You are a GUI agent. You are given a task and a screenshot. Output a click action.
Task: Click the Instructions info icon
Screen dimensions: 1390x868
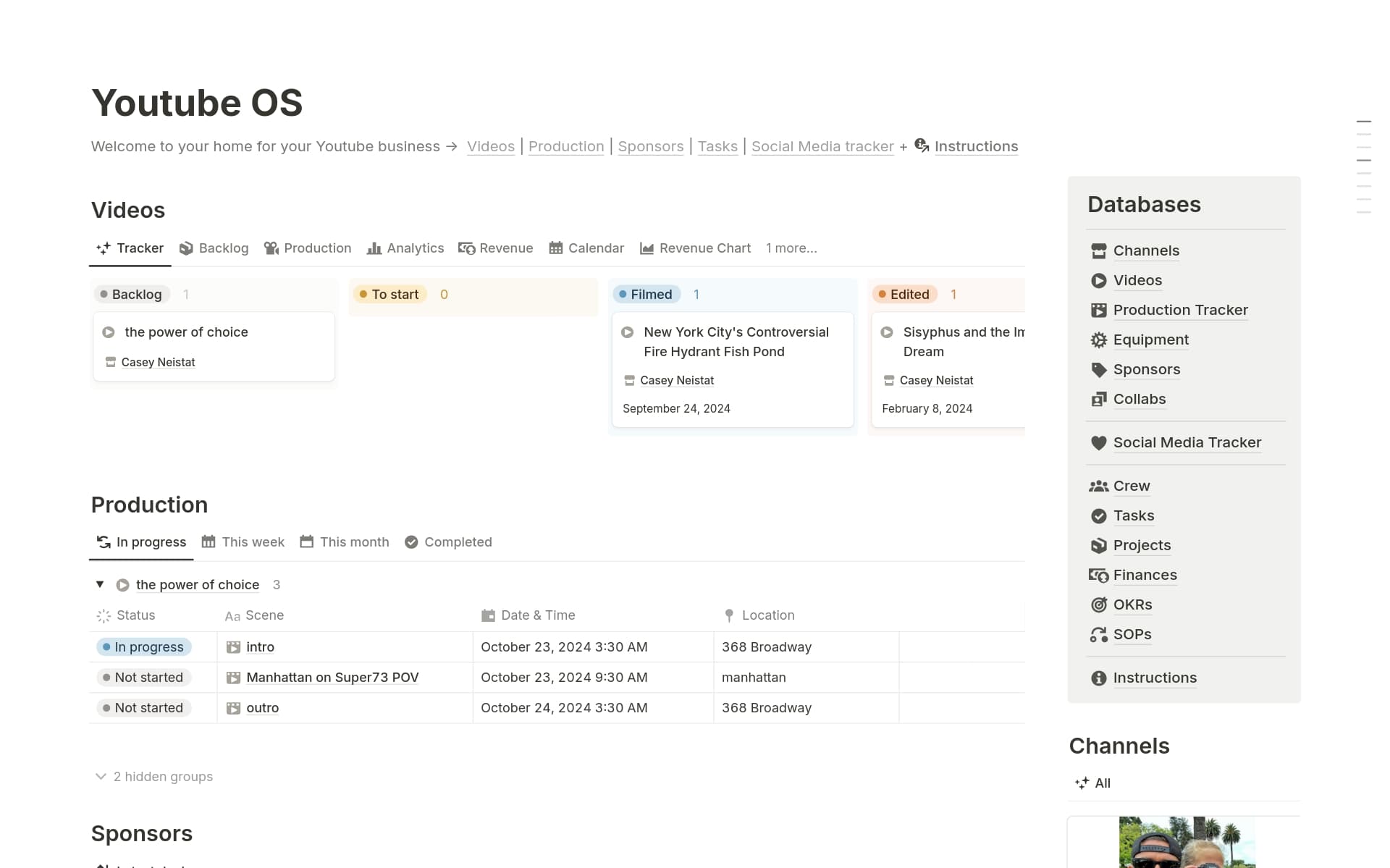click(1098, 678)
